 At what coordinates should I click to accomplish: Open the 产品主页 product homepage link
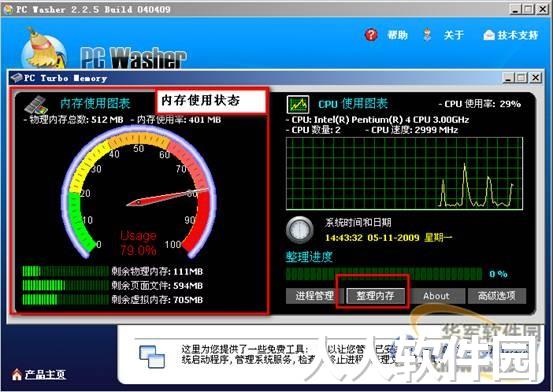[45, 374]
